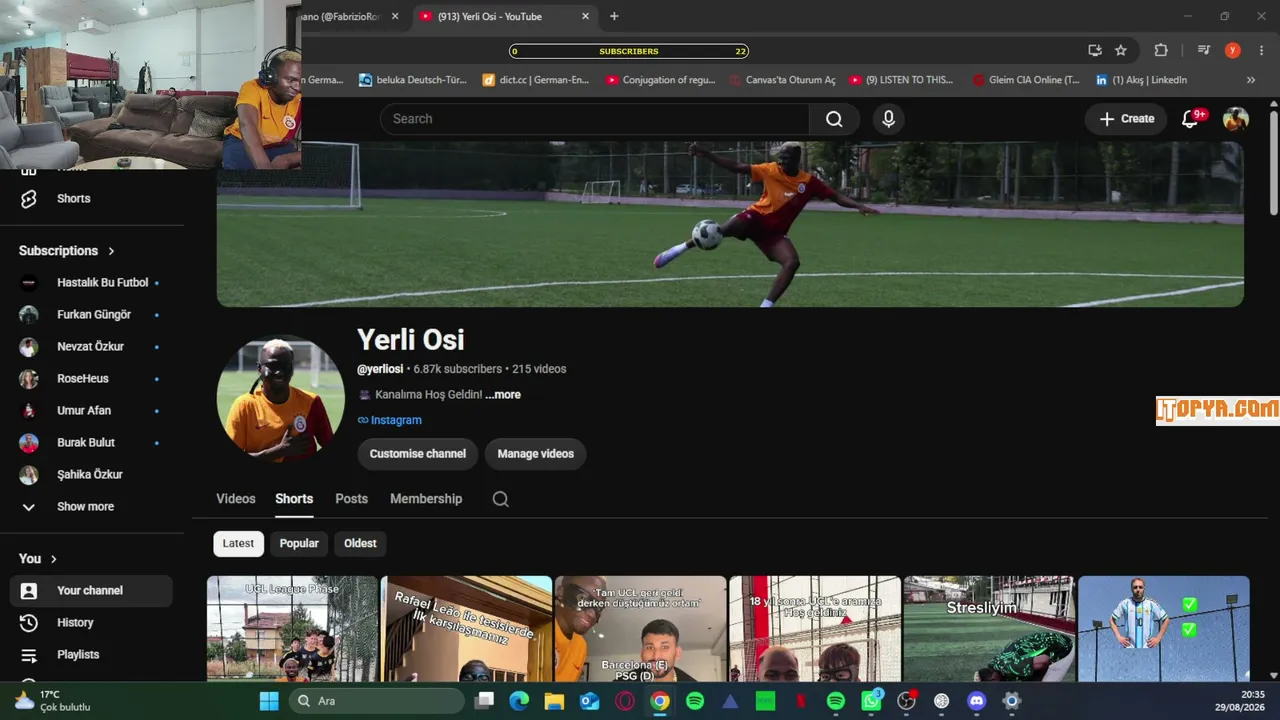Open the Şahika Özkur subscription
Screen dimensions: 1280x720
click(x=91, y=475)
